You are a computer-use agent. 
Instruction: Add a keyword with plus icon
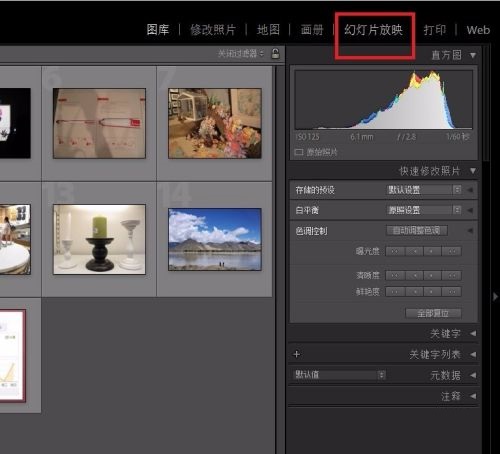(297, 354)
